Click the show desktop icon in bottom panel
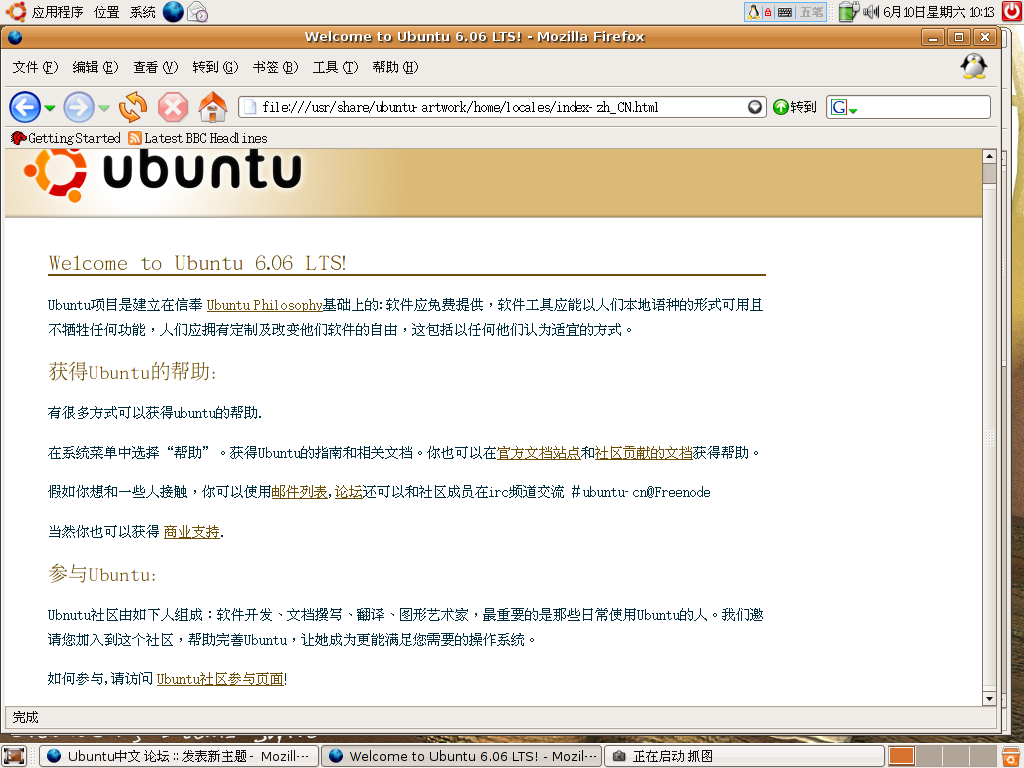Viewport: 1024px width, 768px height. point(14,756)
